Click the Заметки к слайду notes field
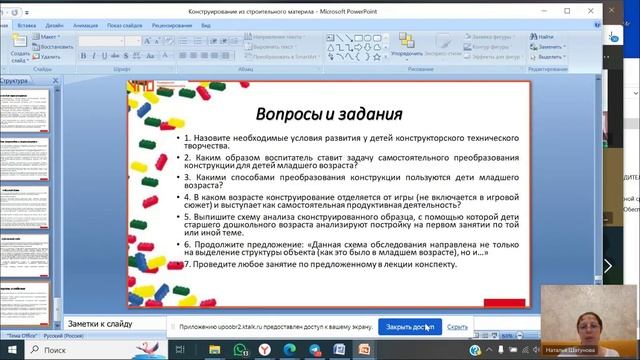This screenshot has height=360, width=640. (116, 324)
